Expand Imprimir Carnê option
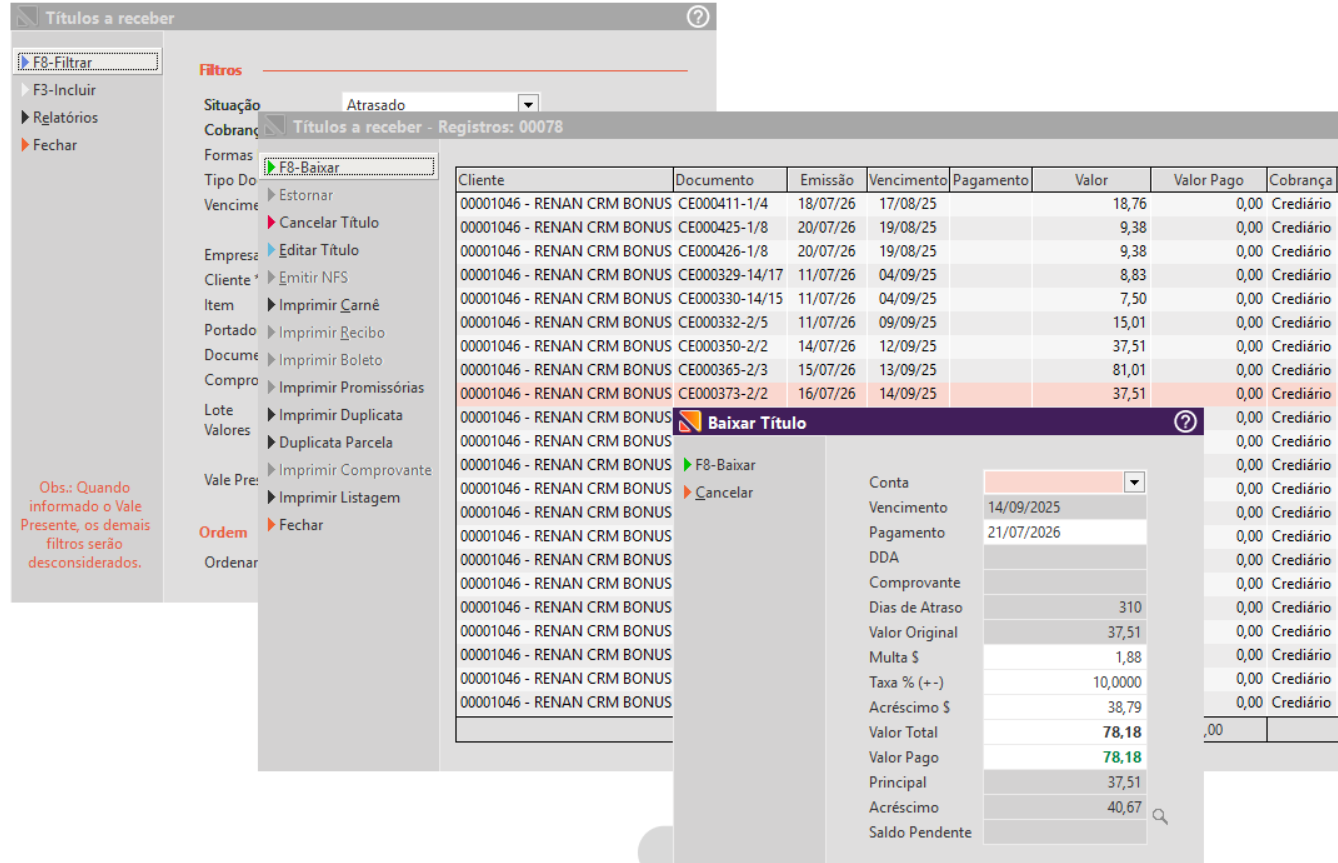This screenshot has width=1338, height=863. tap(329, 305)
